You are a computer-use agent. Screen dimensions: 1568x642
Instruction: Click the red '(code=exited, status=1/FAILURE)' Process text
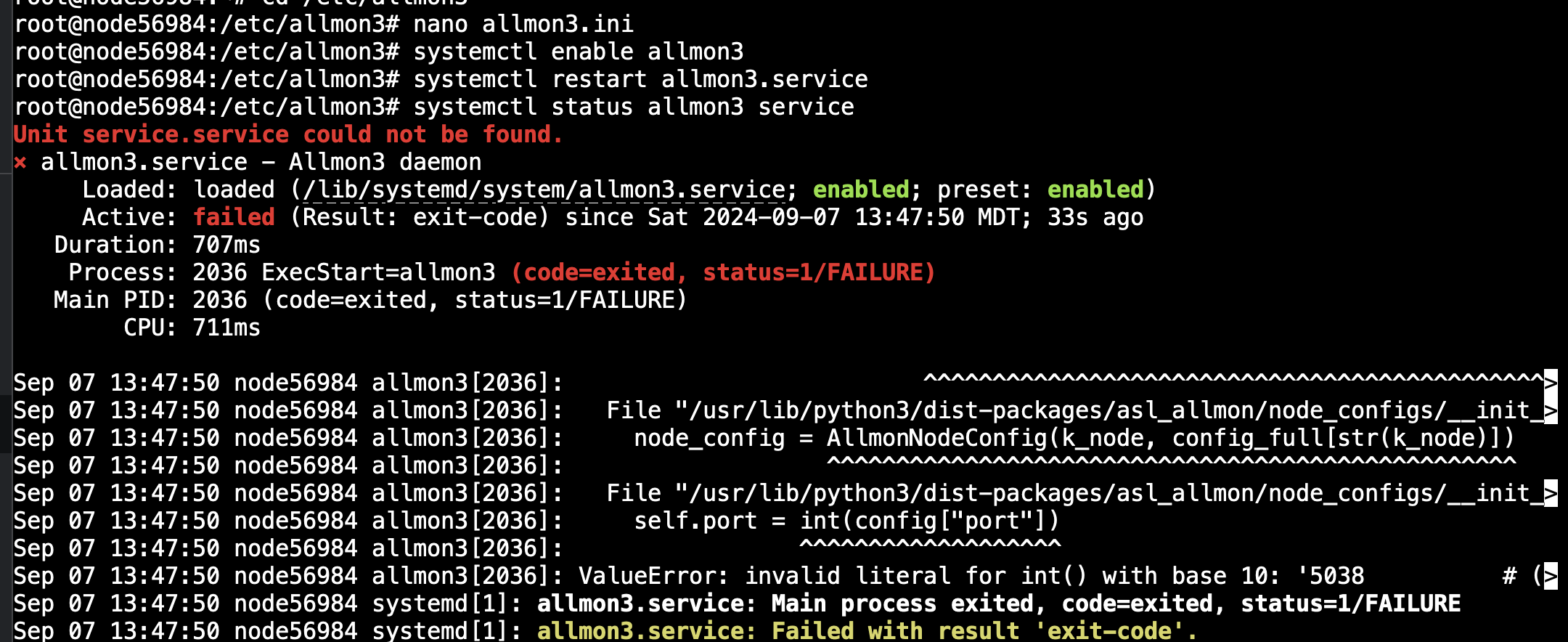(x=723, y=272)
